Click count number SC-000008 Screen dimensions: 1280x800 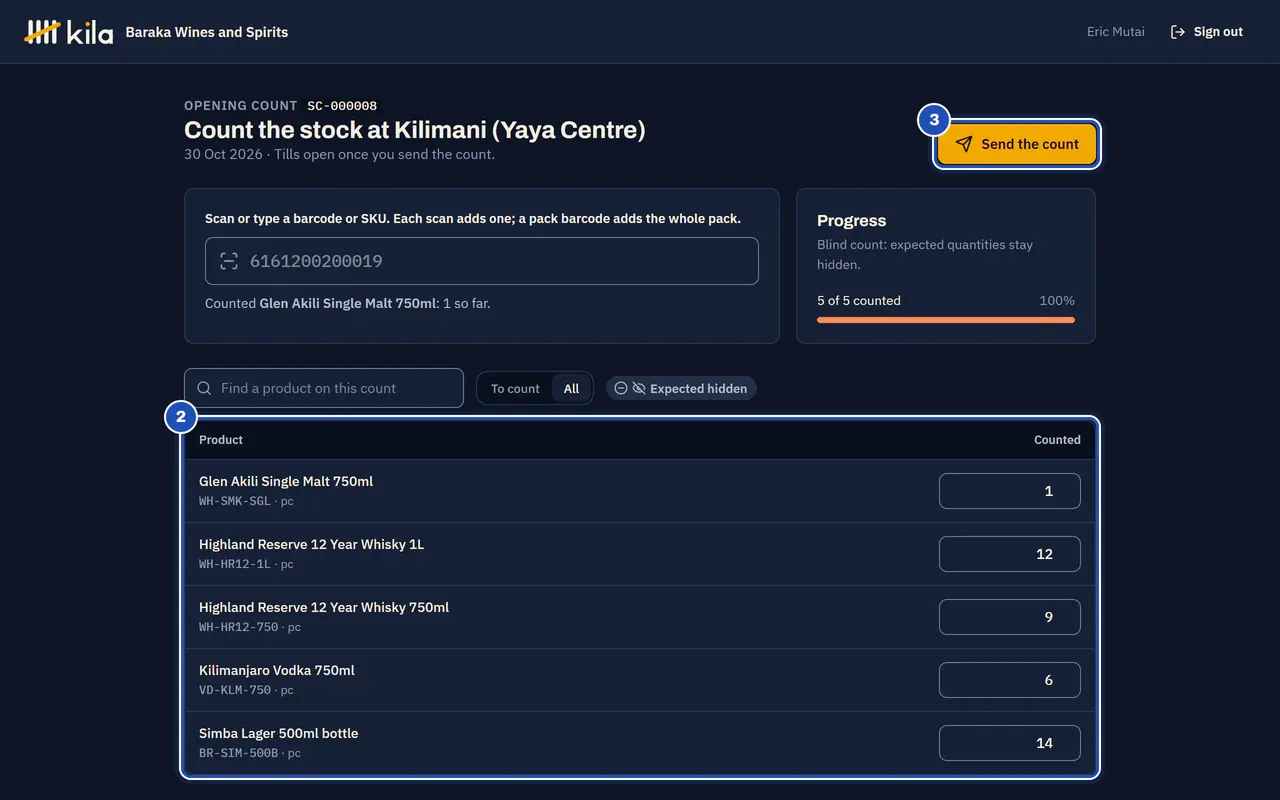click(x=342, y=106)
